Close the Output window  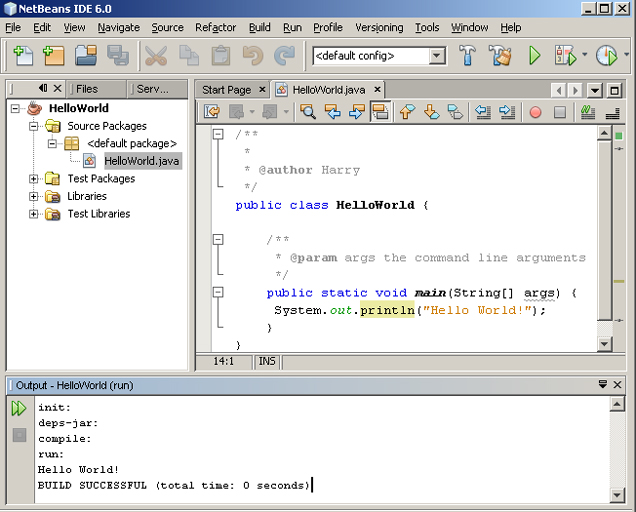617,385
